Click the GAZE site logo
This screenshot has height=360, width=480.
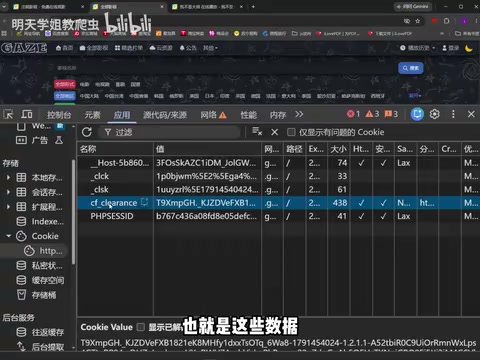[24, 48]
